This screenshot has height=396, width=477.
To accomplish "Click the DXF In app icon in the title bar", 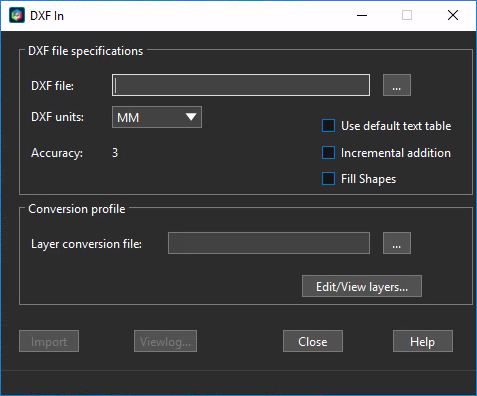I will (x=17, y=15).
